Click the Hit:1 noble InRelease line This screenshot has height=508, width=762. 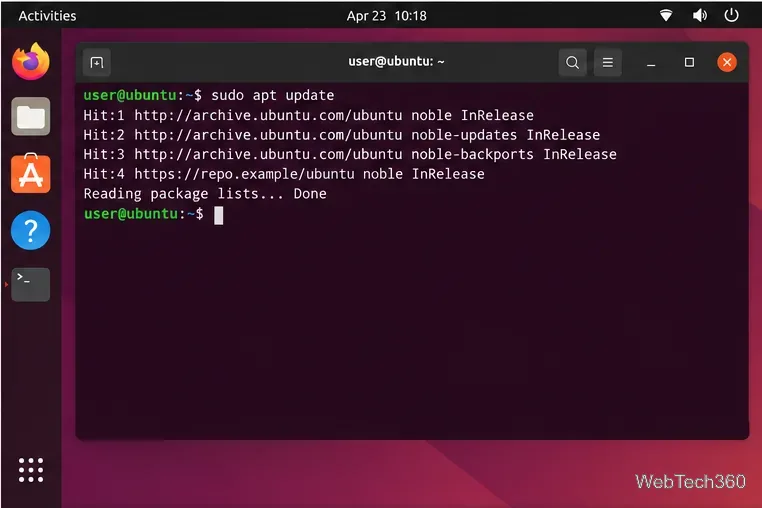click(x=309, y=115)
